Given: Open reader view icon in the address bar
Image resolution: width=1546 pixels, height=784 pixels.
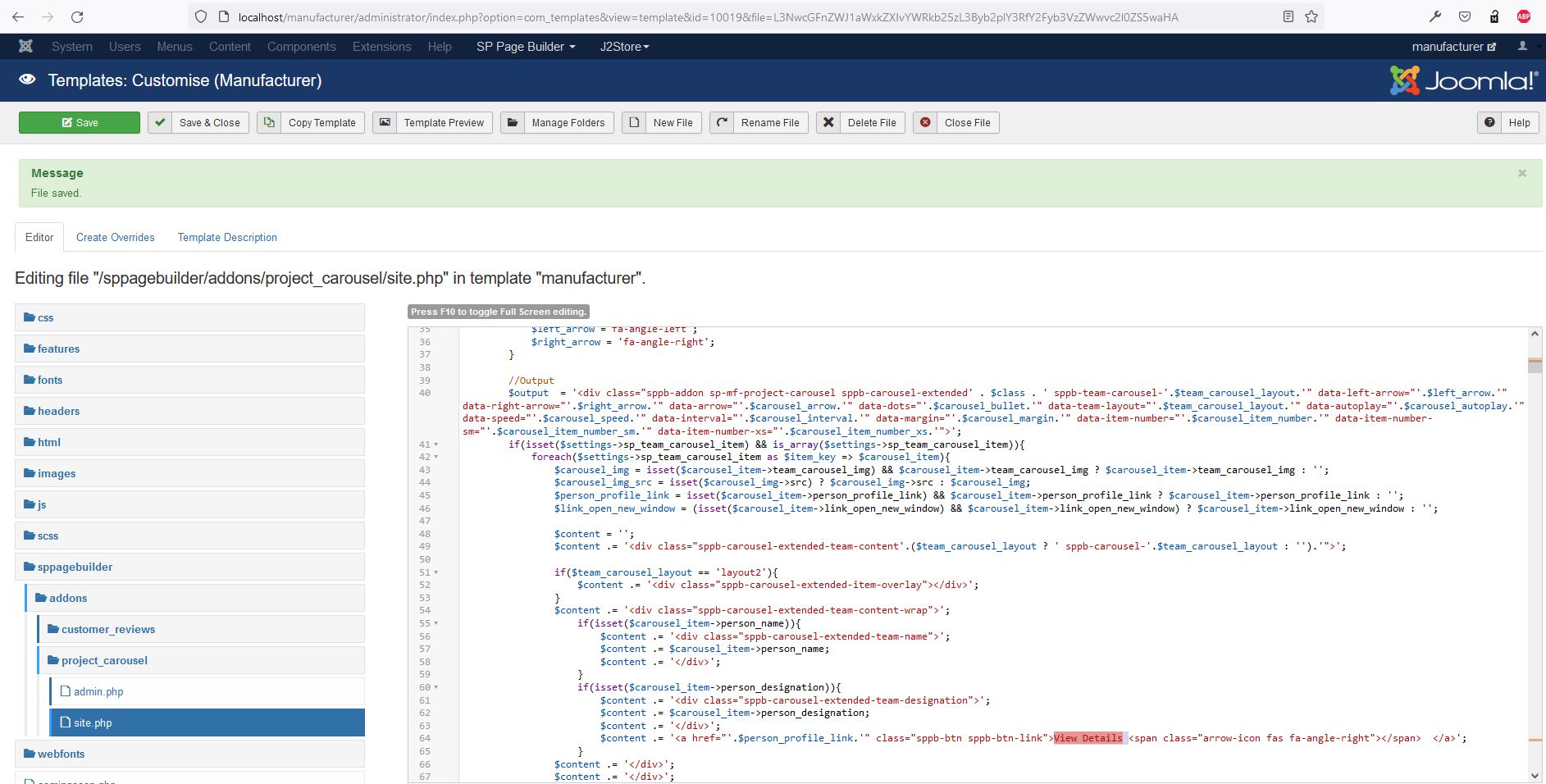Looking at the screenshot, I should (x=1288, y=16).
